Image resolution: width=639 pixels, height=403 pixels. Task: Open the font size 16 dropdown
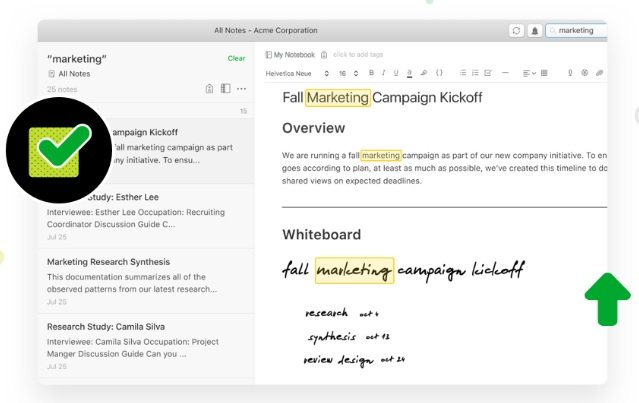click(348, 73)
